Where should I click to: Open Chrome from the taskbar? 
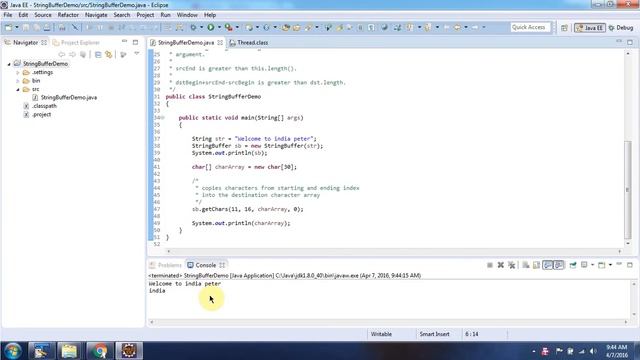click(99, 351)
